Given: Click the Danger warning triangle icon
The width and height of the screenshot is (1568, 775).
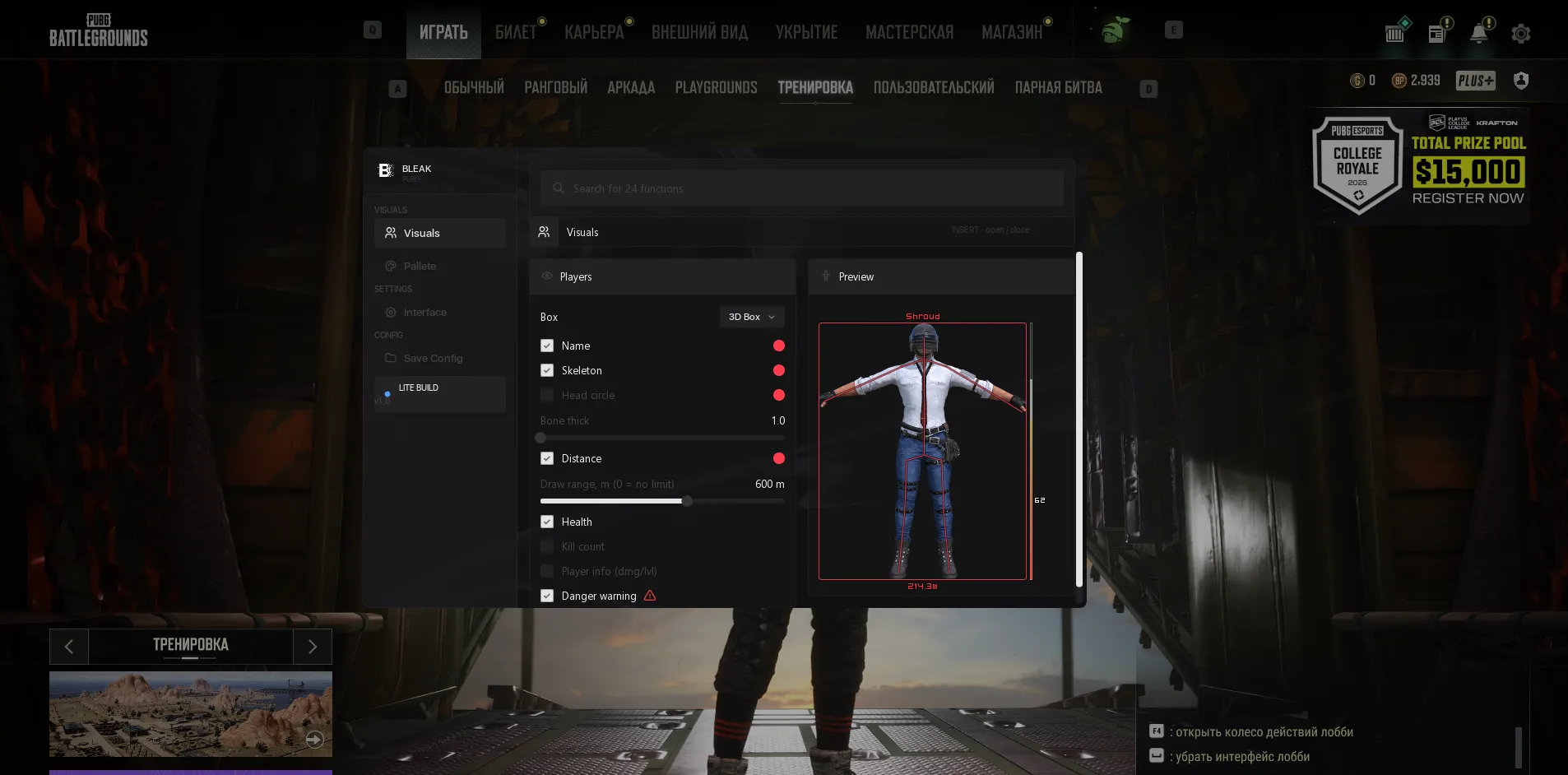Looking at the screenshot, I should 650,596.
